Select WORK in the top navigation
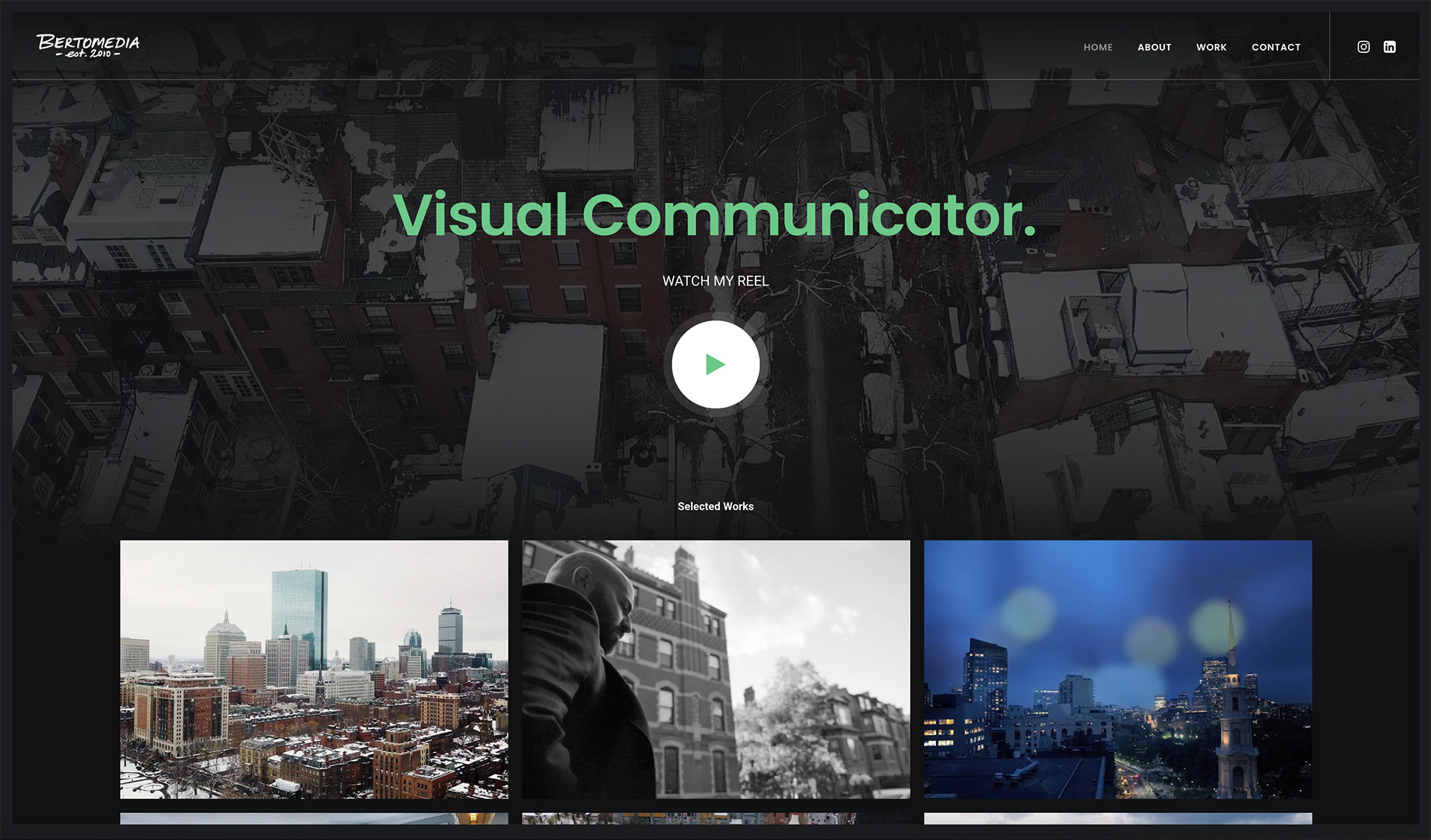This screenshot has width=1431, height=840. (x=1211, y=47)
